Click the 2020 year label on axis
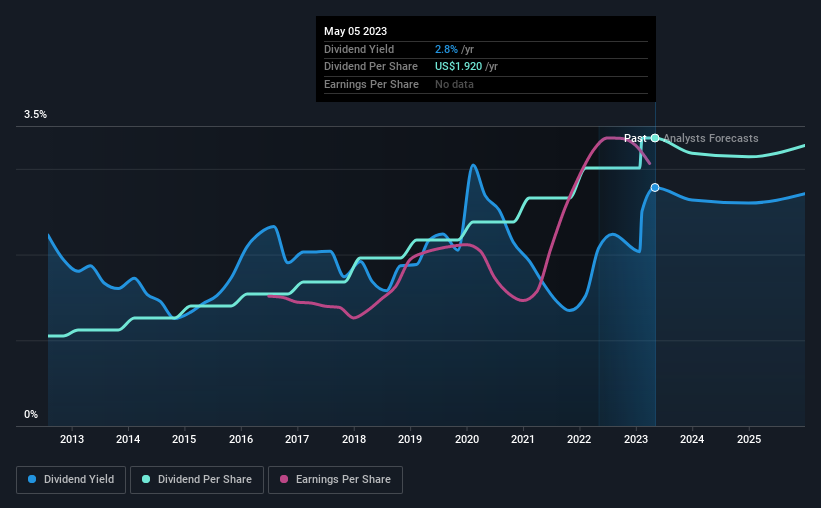Viewport: 821px width, 508px height. point(467,439)
